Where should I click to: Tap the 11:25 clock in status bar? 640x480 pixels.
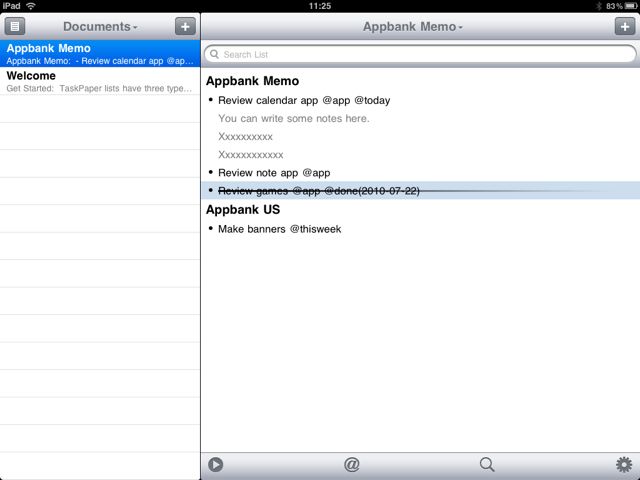point(320,6)
